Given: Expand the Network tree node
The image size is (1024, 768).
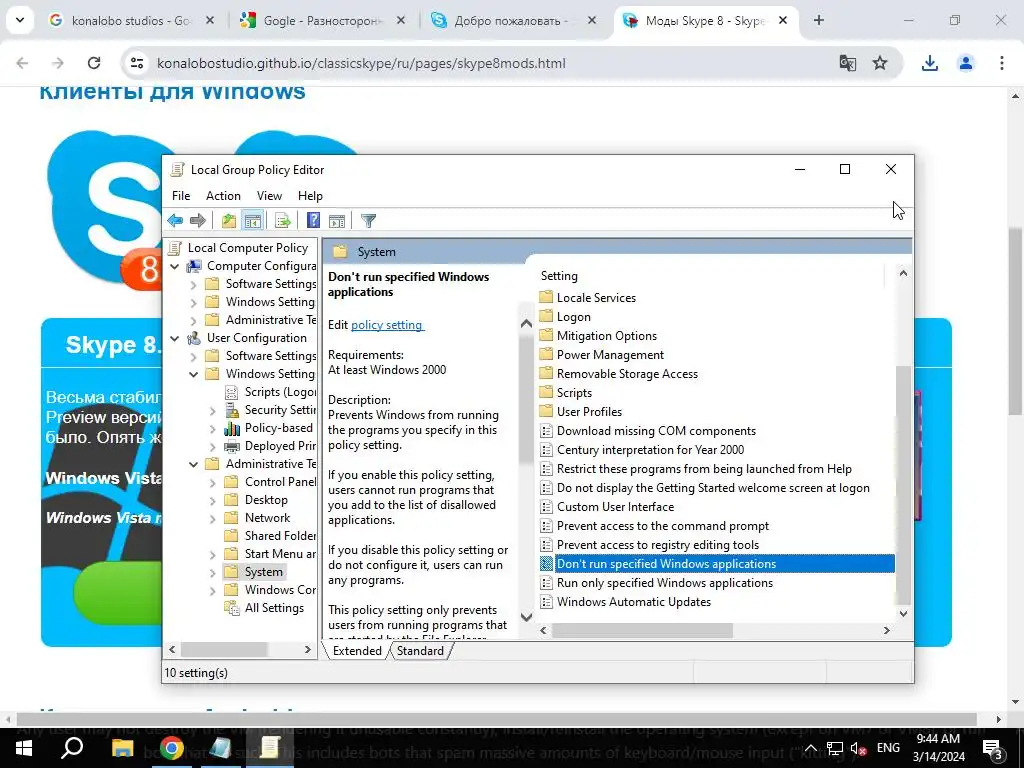Looking at the screenshot, I should tap(212, 519).
